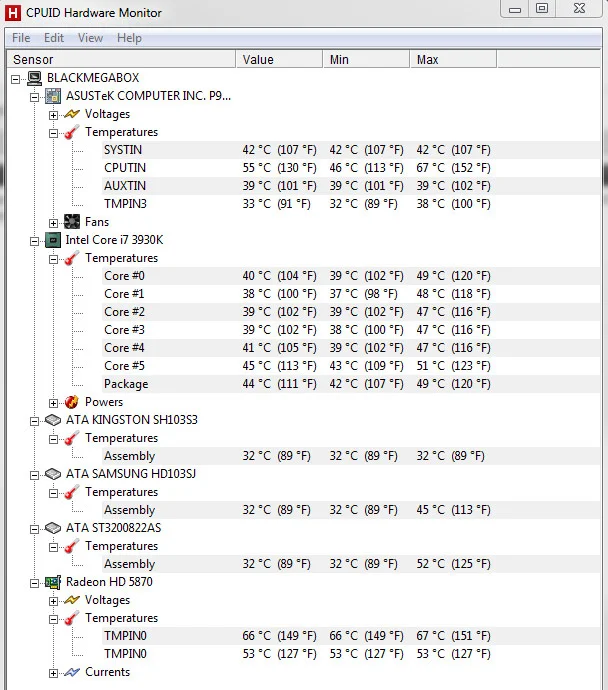Click the BLACKMEGABOX computer icon

coord(35,78)
